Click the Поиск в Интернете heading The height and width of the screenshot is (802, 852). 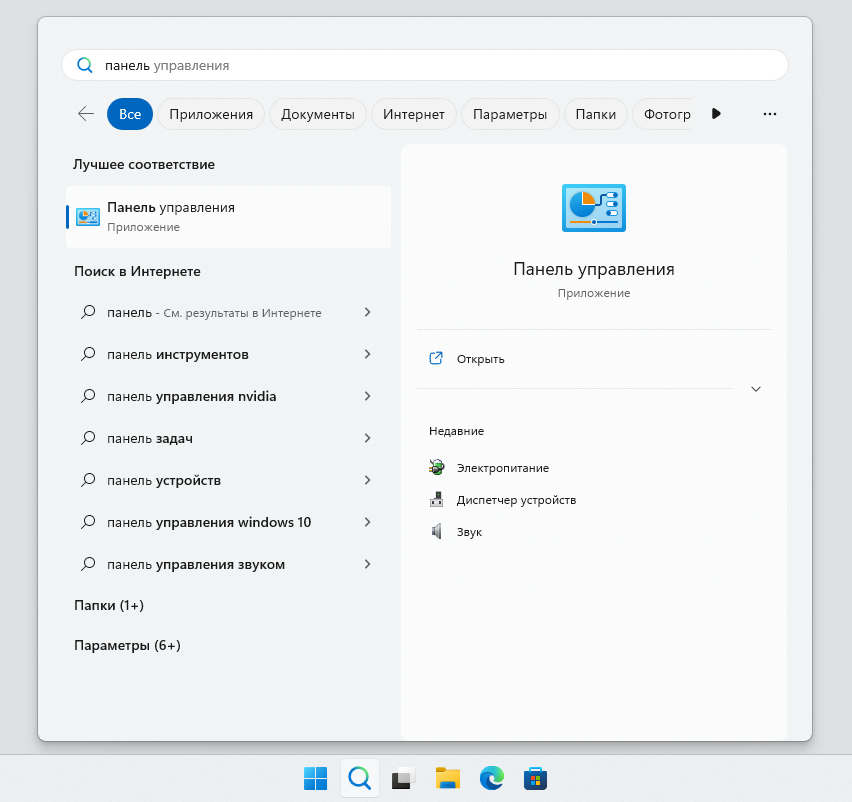[137, 271]
